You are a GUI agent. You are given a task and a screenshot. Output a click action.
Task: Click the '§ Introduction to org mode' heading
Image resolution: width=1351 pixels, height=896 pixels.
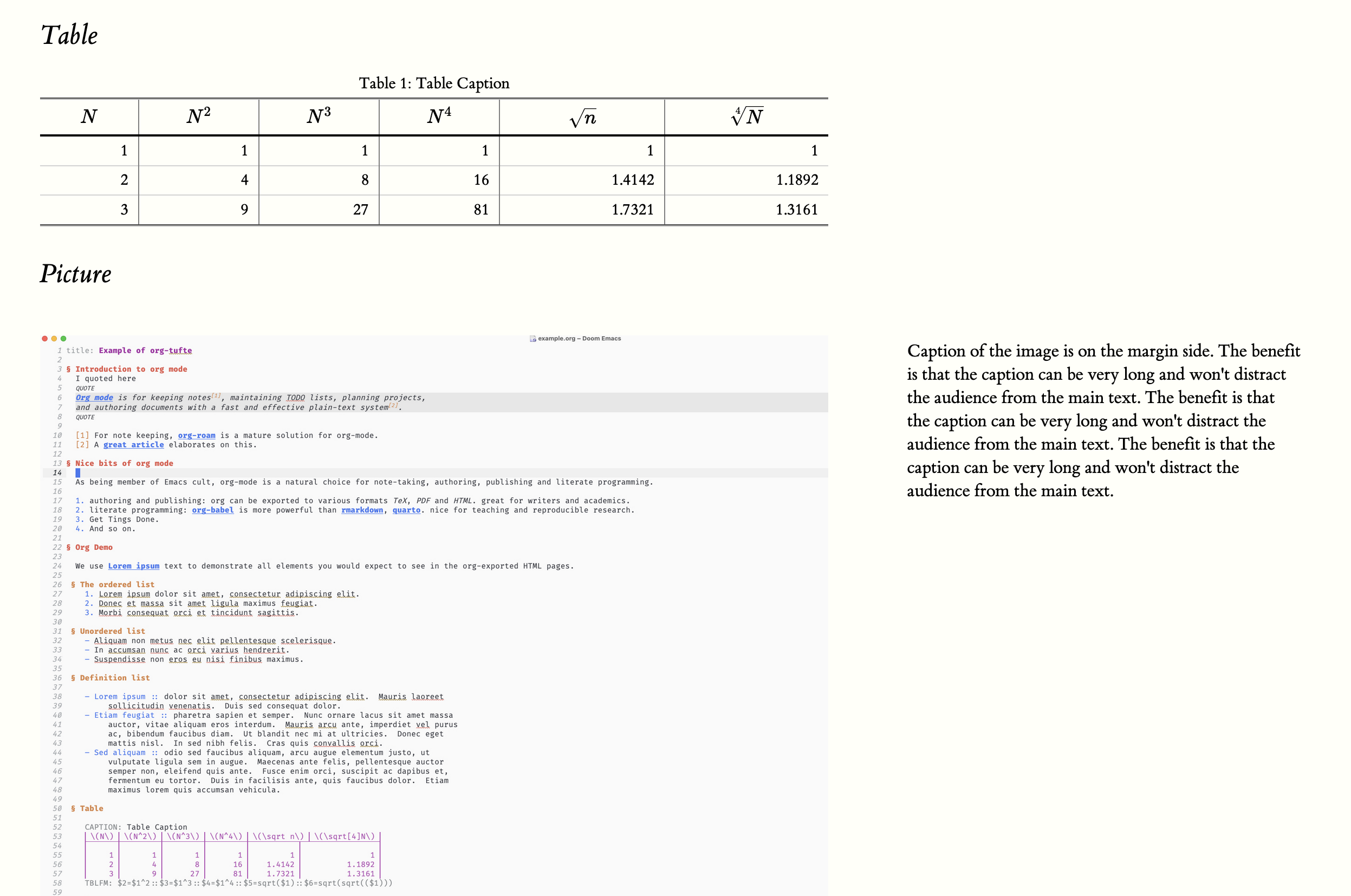(x=127, y=369)
